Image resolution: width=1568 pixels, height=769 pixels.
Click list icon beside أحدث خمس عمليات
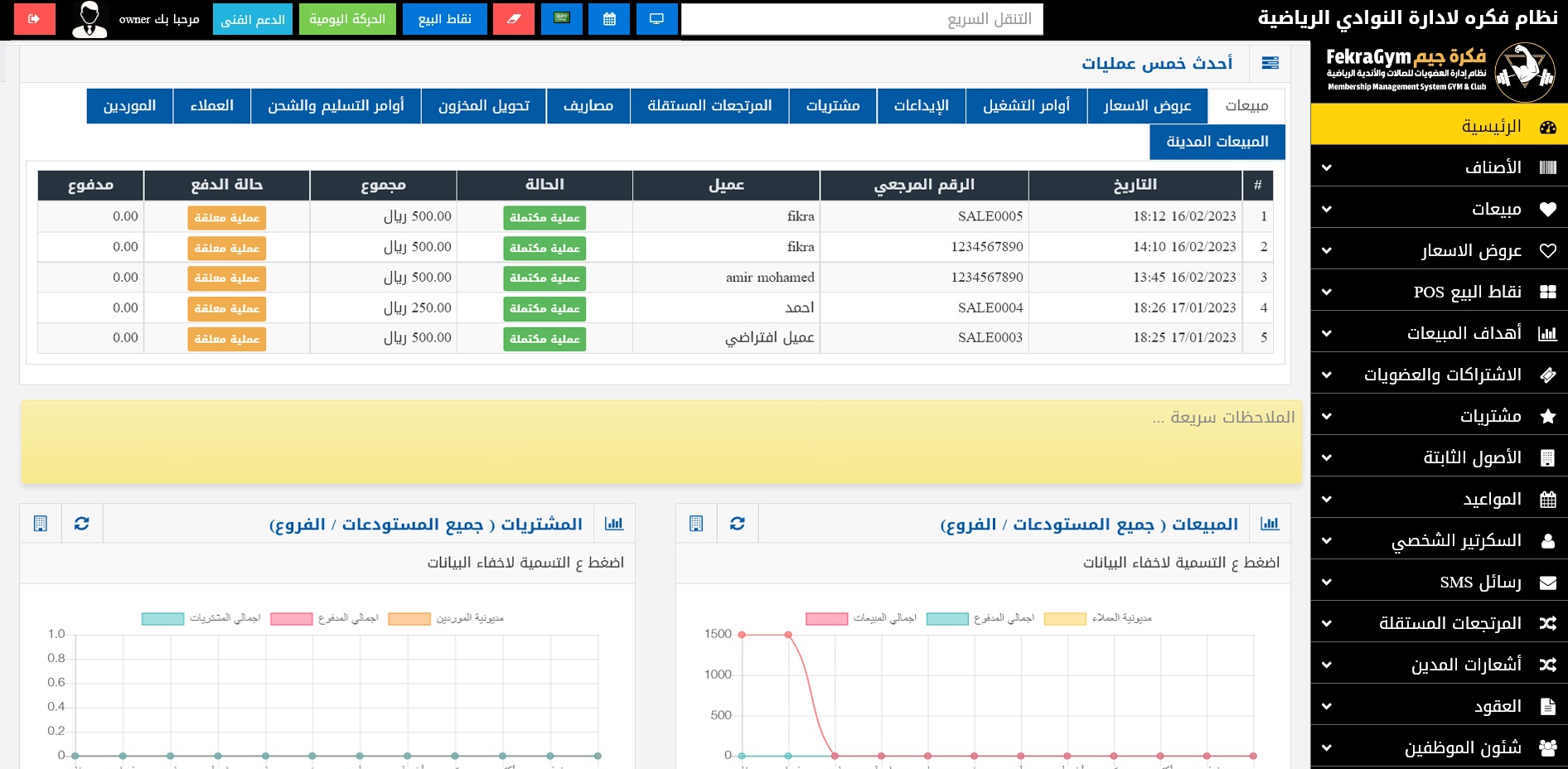point(1270,63)
